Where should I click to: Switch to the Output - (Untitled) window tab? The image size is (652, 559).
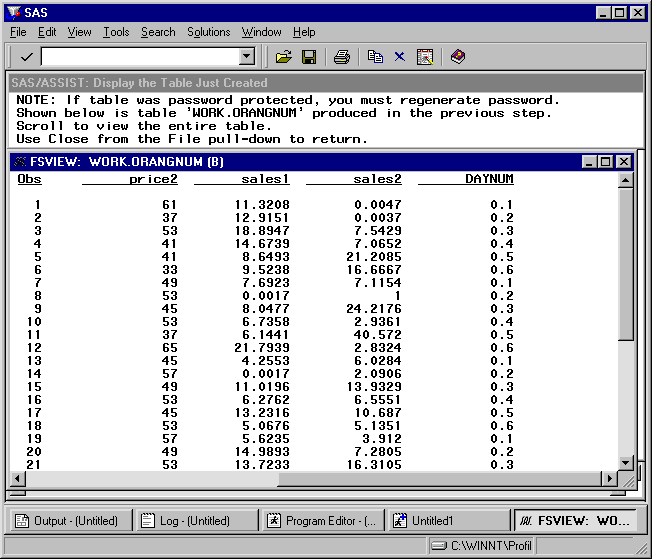click(69, 521)
